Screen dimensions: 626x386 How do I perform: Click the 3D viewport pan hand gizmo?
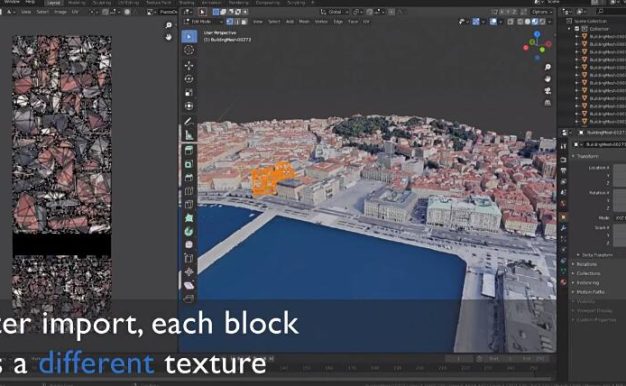(x=548, y=79)
